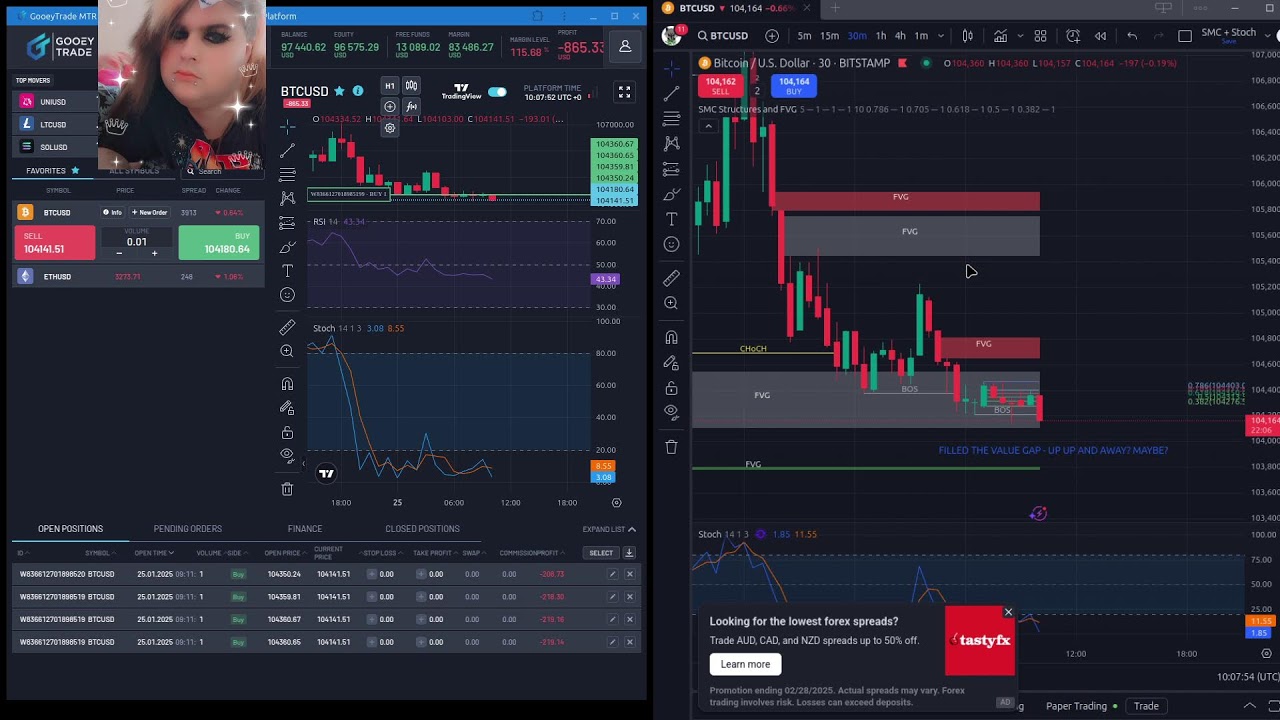Start bar replay in TradingView
The image size is (1280, 720).
pyautogui.click(x=1100, y=36)
